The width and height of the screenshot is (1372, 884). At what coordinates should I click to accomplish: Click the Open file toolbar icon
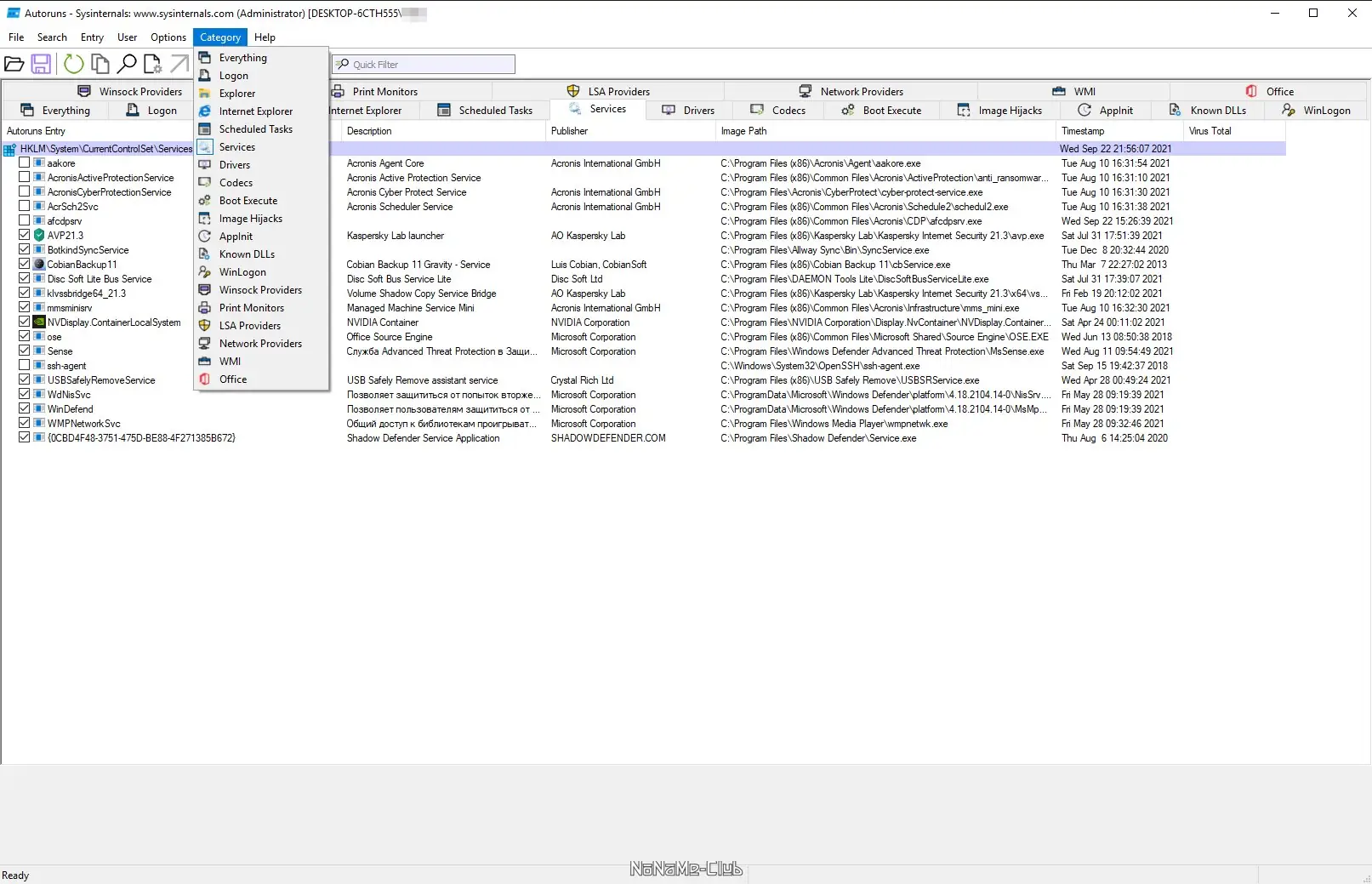point(14,64)
